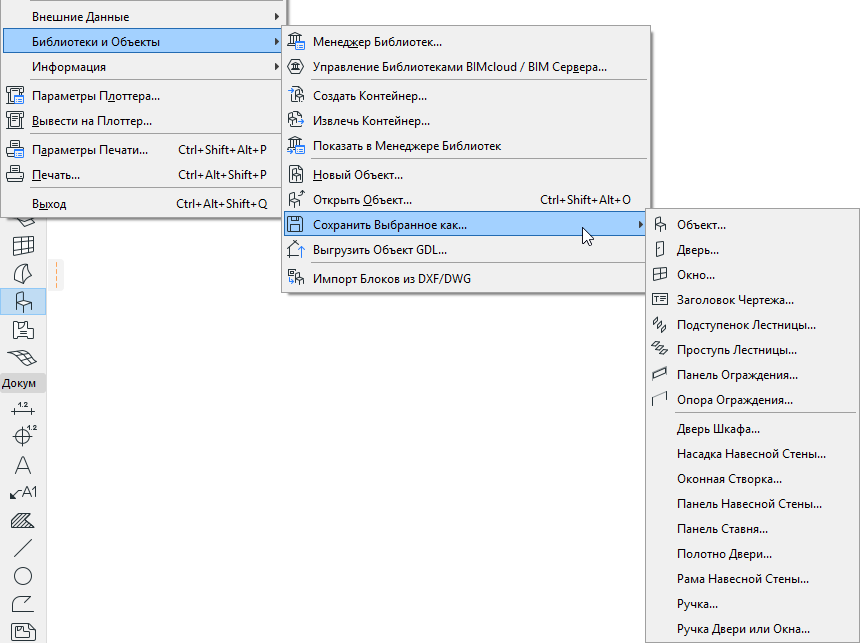Save selection as Оконная Створка

752,479
